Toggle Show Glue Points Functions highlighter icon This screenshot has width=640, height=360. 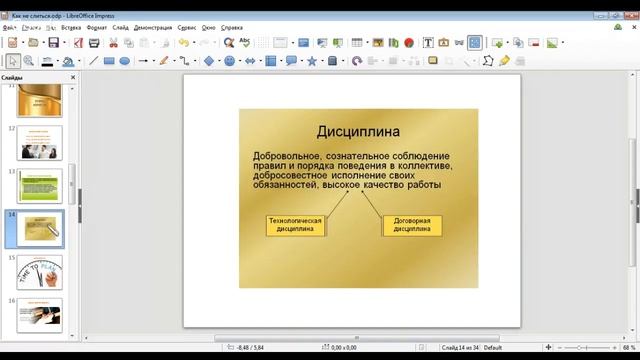[x=504, y=61]
